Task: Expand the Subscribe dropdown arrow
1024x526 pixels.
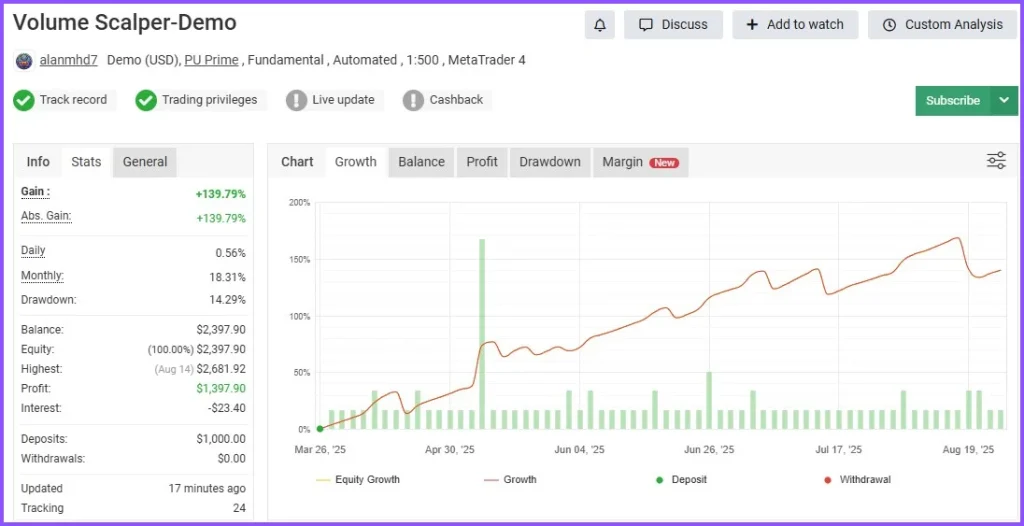Action: point(1004,101)
